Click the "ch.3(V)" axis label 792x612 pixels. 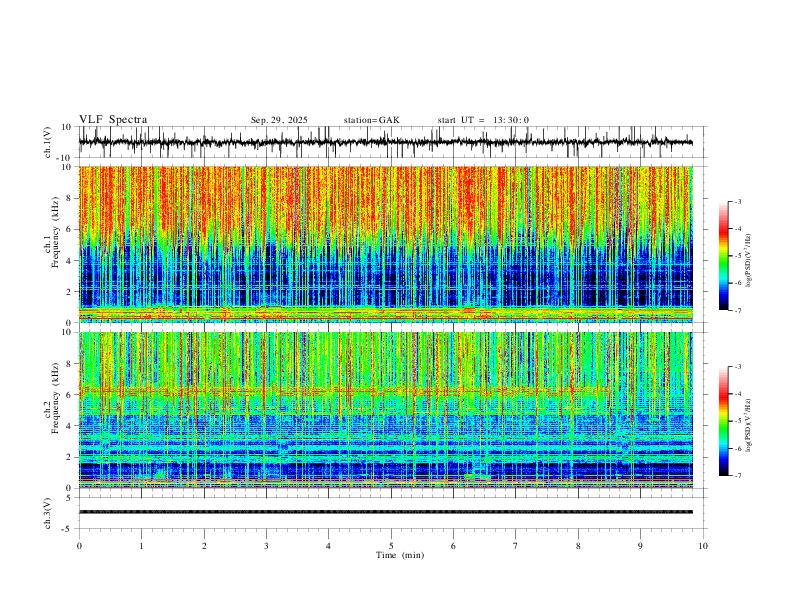click(x=48, y=514)
